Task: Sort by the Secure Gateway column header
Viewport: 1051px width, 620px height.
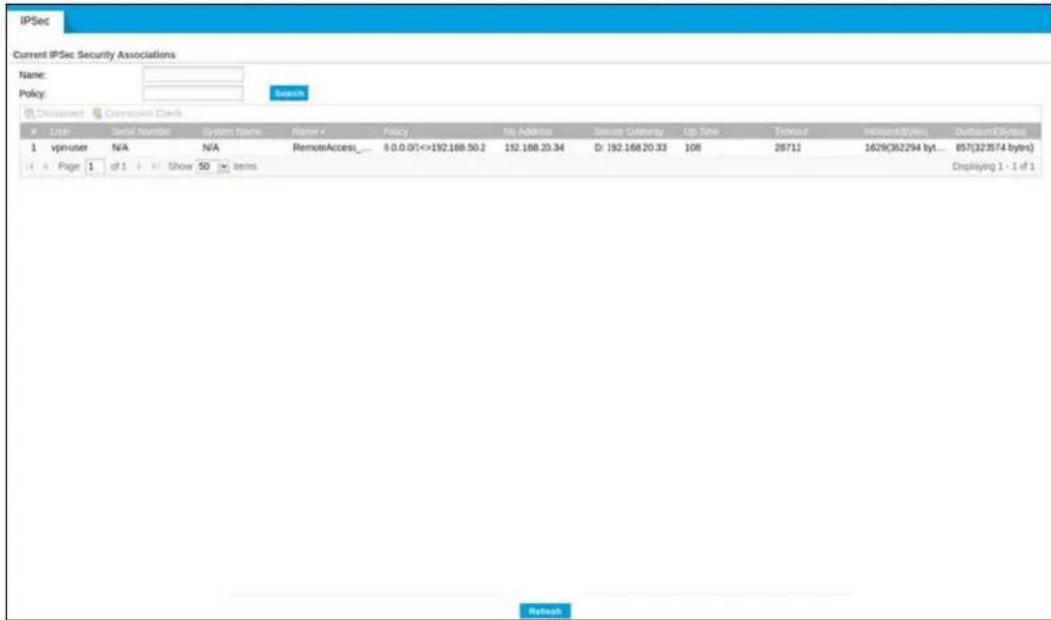Action: [x=629, y=131]
